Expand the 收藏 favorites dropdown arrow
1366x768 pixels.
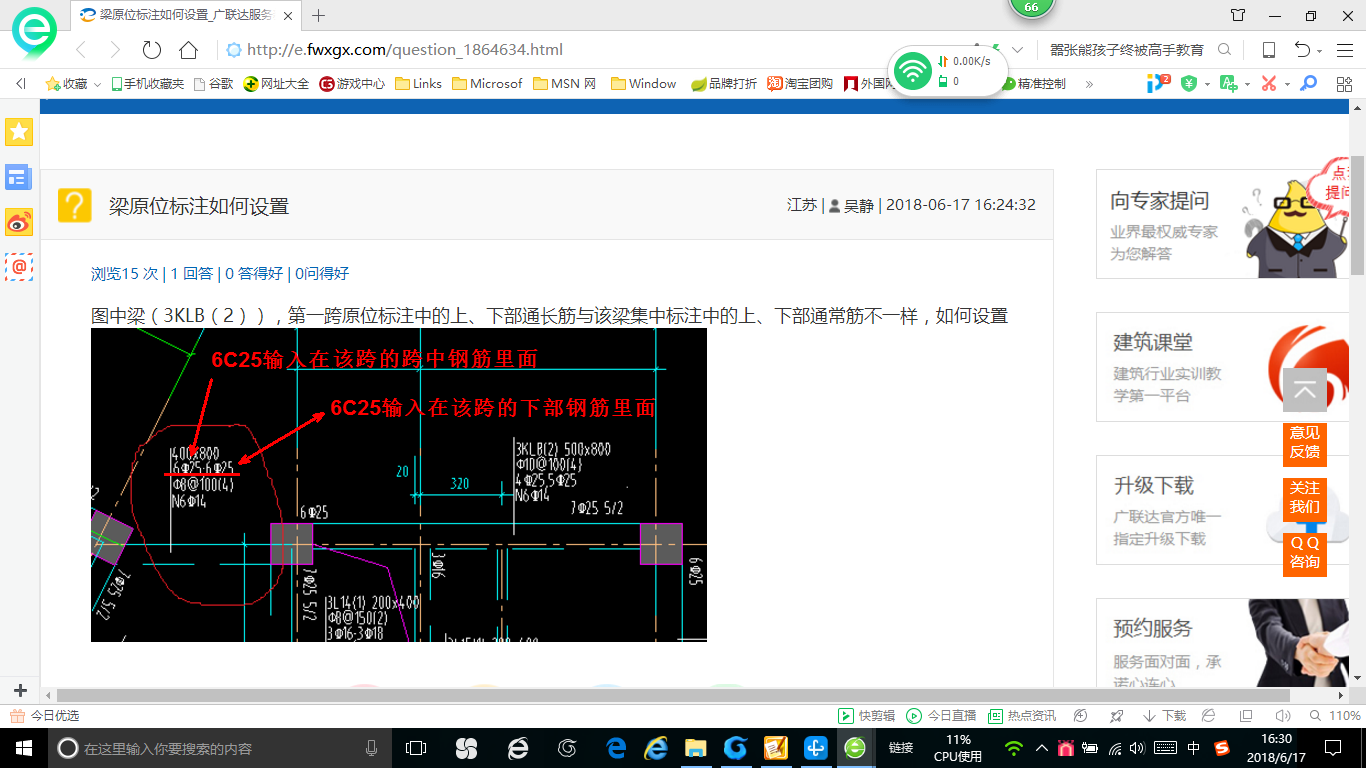pos(97,85)
